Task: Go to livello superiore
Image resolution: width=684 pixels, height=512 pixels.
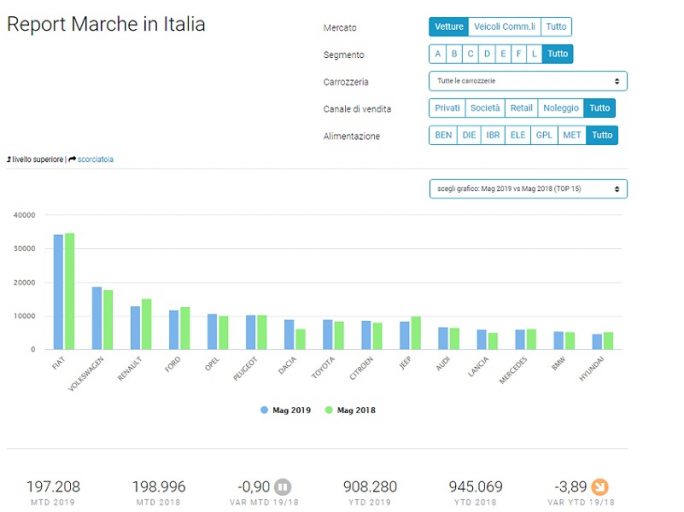Action: click(38, 160)
